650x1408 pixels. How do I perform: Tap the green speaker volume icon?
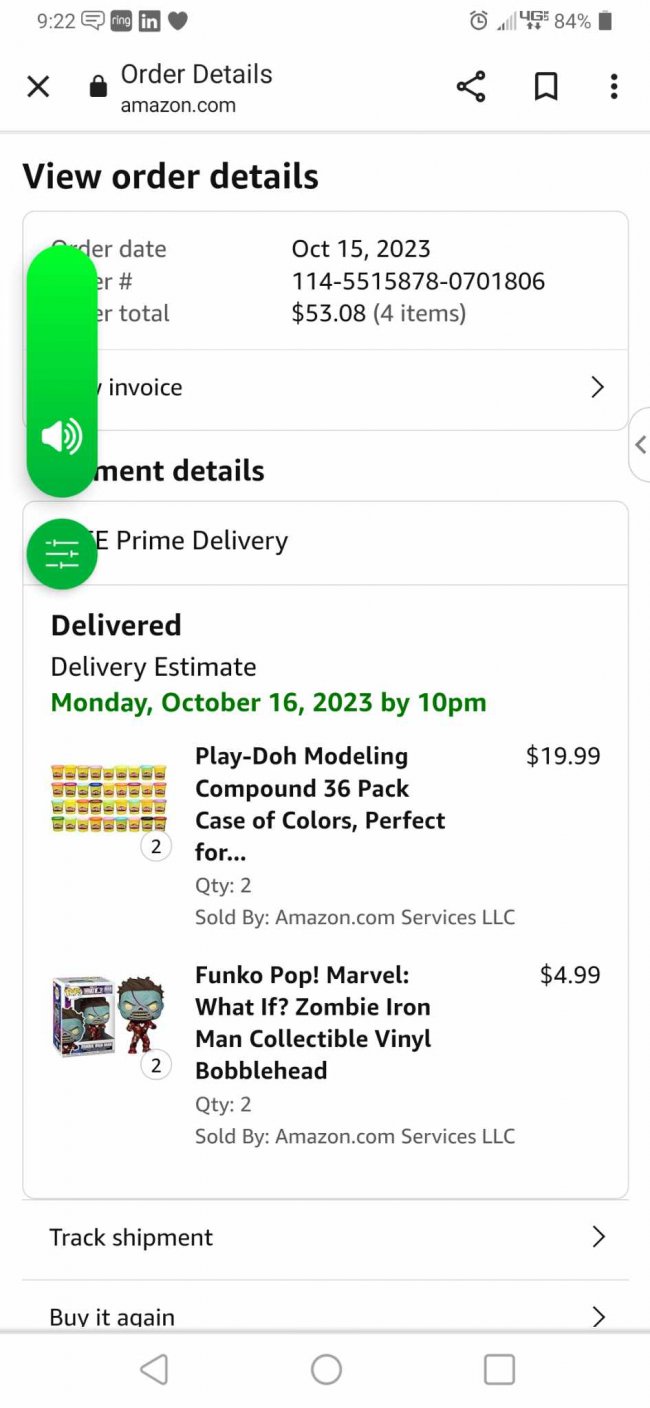click(61, 437)
